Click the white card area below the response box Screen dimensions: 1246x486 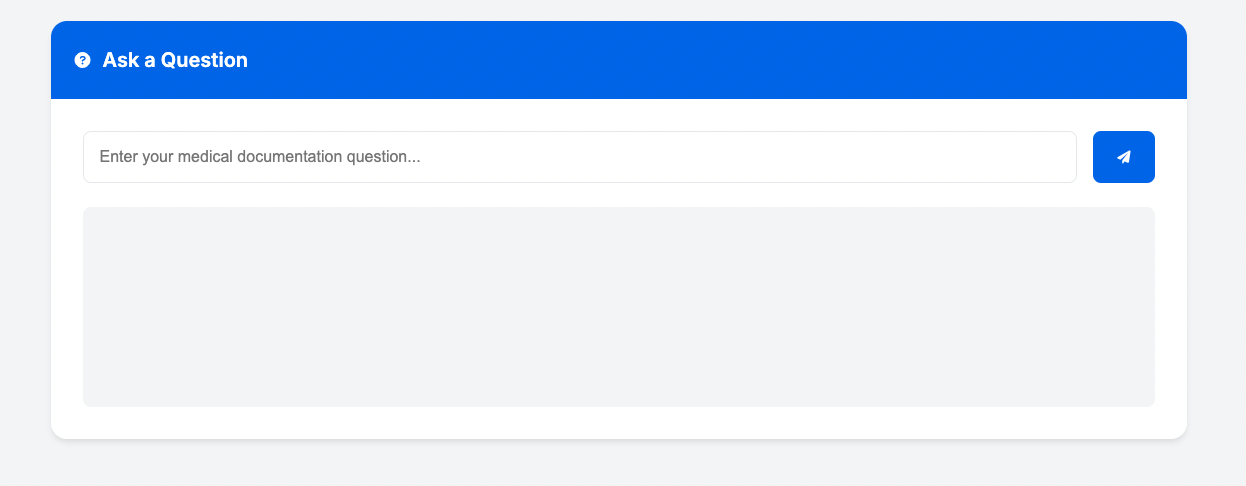pos(619,423)
